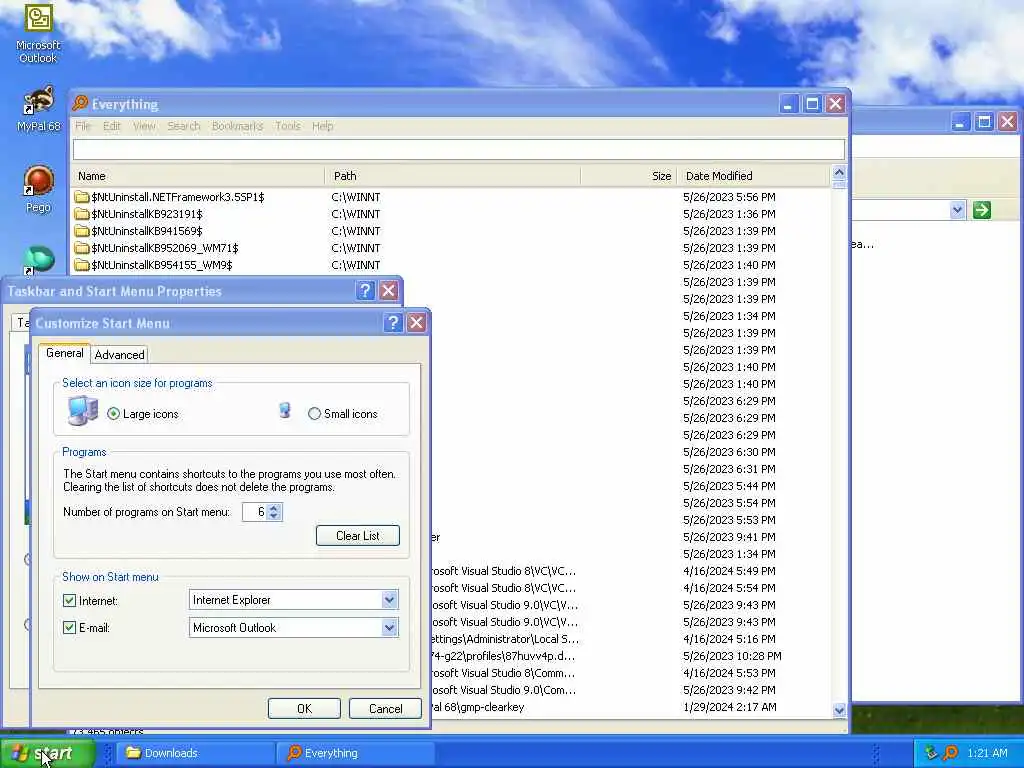Select the Large icons radio button
The image size is (1024, 768).
click(x=114, y=413)
